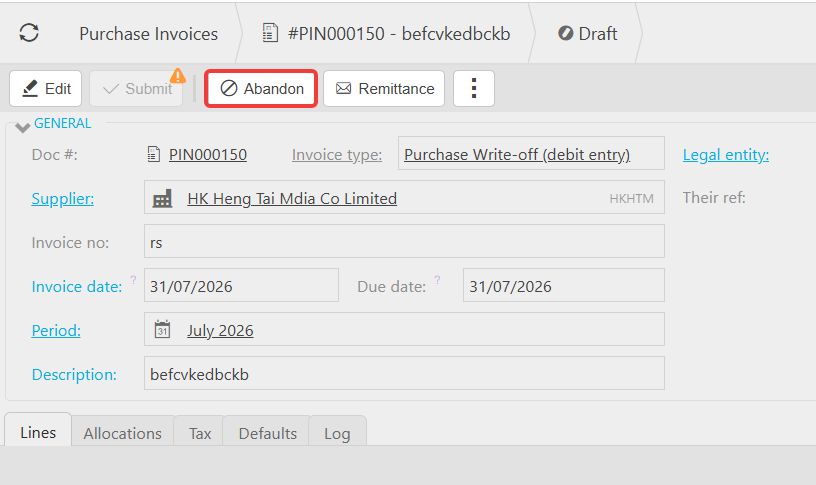Click the supplier building icon

click(x=162, y=198)
